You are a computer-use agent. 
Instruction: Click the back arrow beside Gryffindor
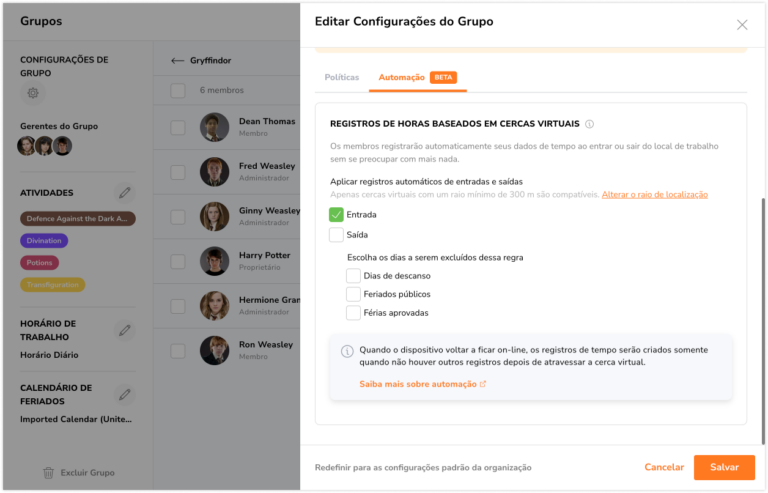point(178,60)
